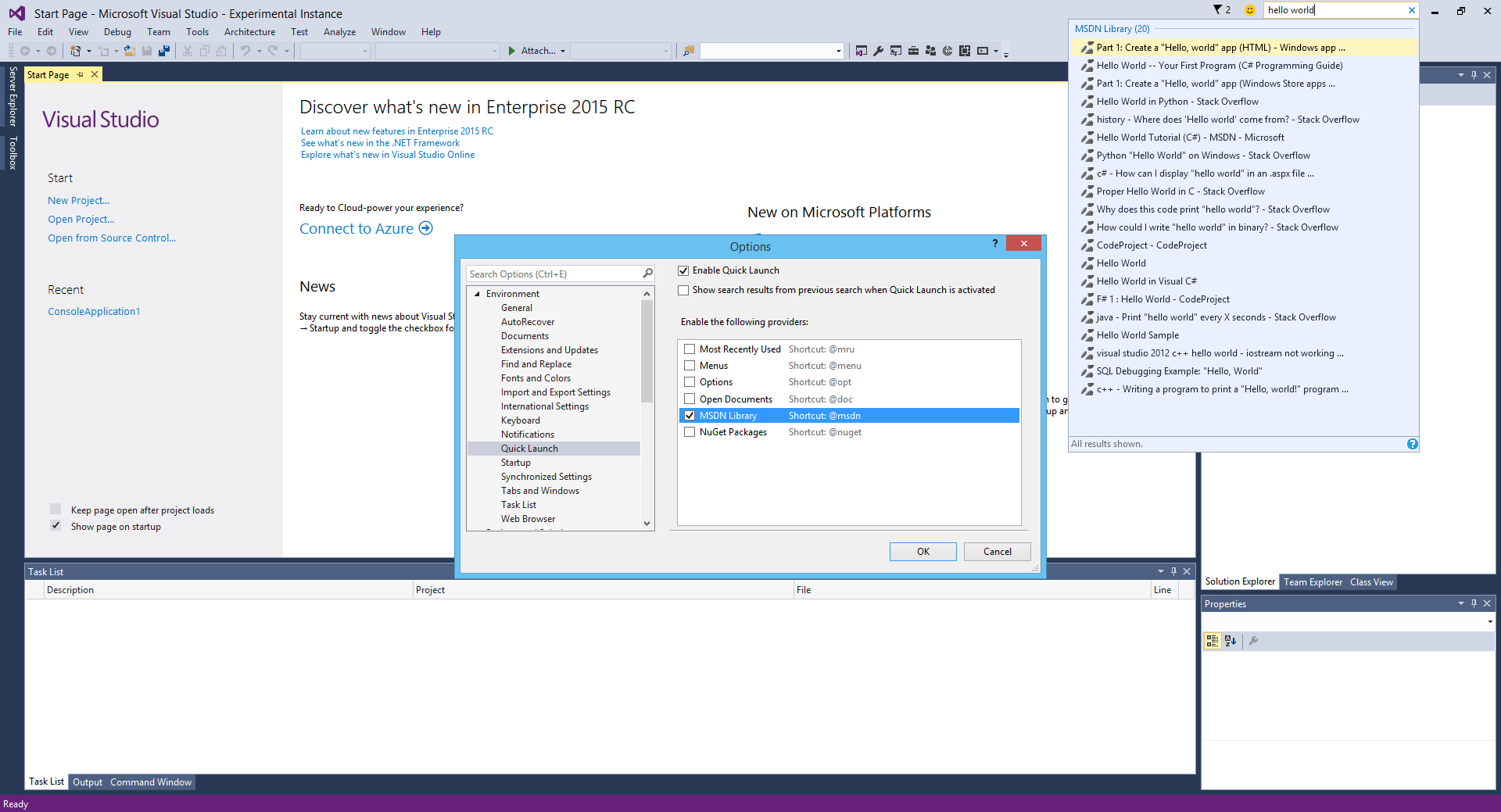Click the toolbox icon in the toolbar
Screen dimensions: 1501x812
coord(913,51)
